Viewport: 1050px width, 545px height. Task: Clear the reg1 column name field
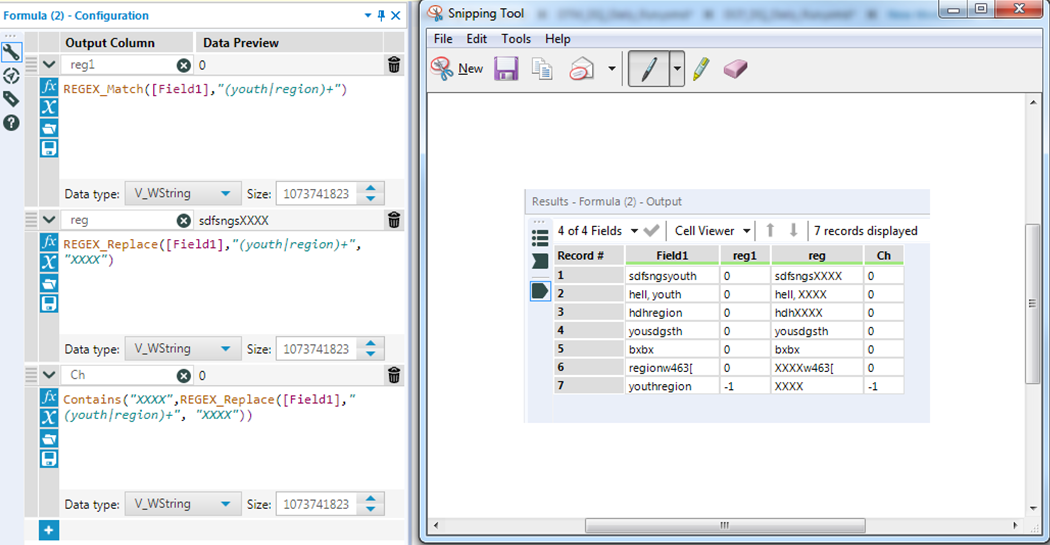(x=184, y=65)
